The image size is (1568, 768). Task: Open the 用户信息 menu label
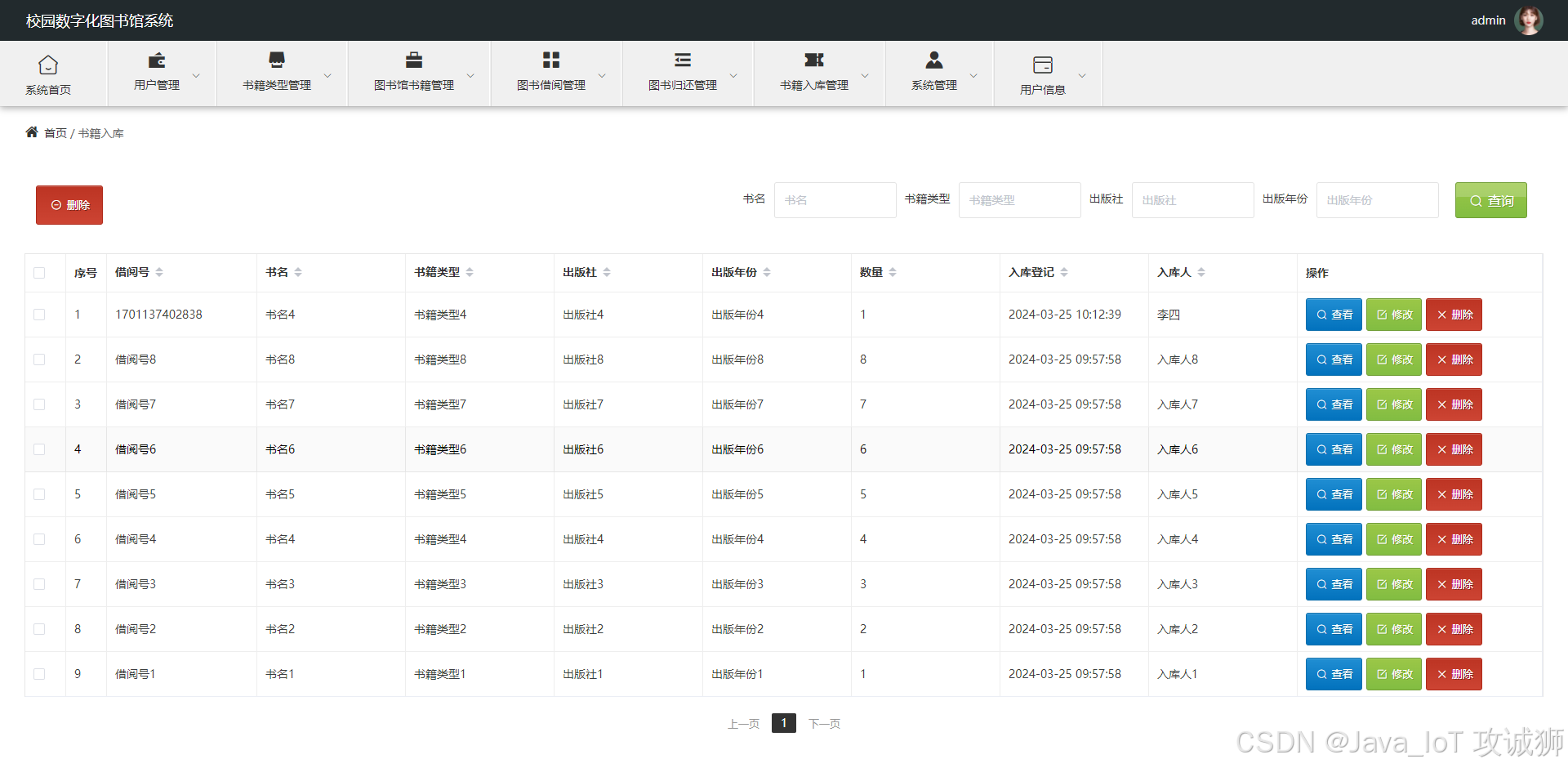[1043, 90]
